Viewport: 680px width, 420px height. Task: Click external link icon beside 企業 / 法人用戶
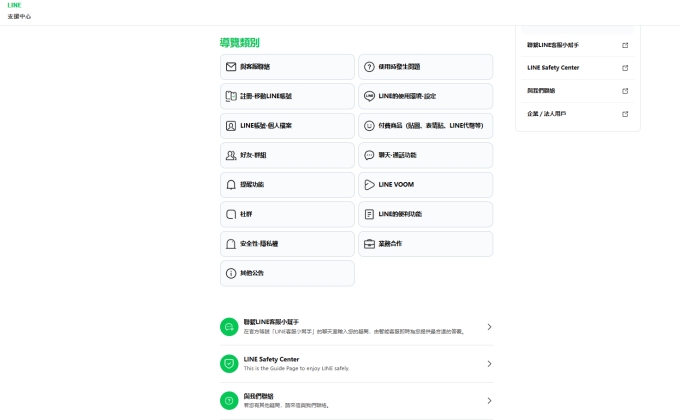(x=625, y=114)
